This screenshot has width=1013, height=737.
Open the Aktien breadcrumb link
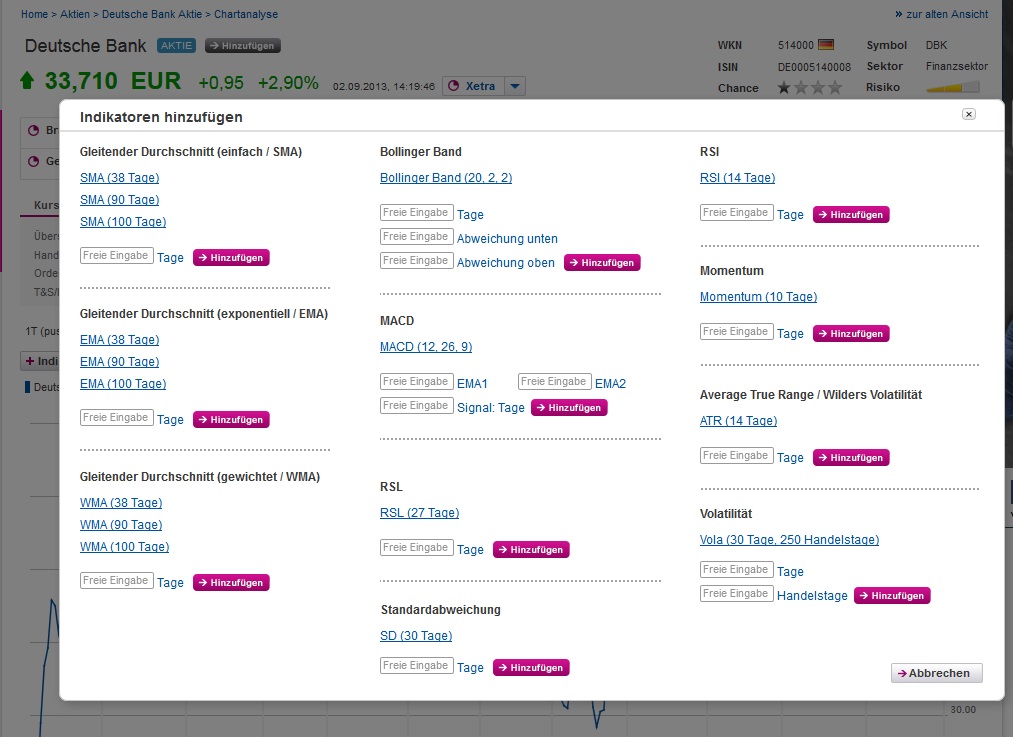[75, 14]
